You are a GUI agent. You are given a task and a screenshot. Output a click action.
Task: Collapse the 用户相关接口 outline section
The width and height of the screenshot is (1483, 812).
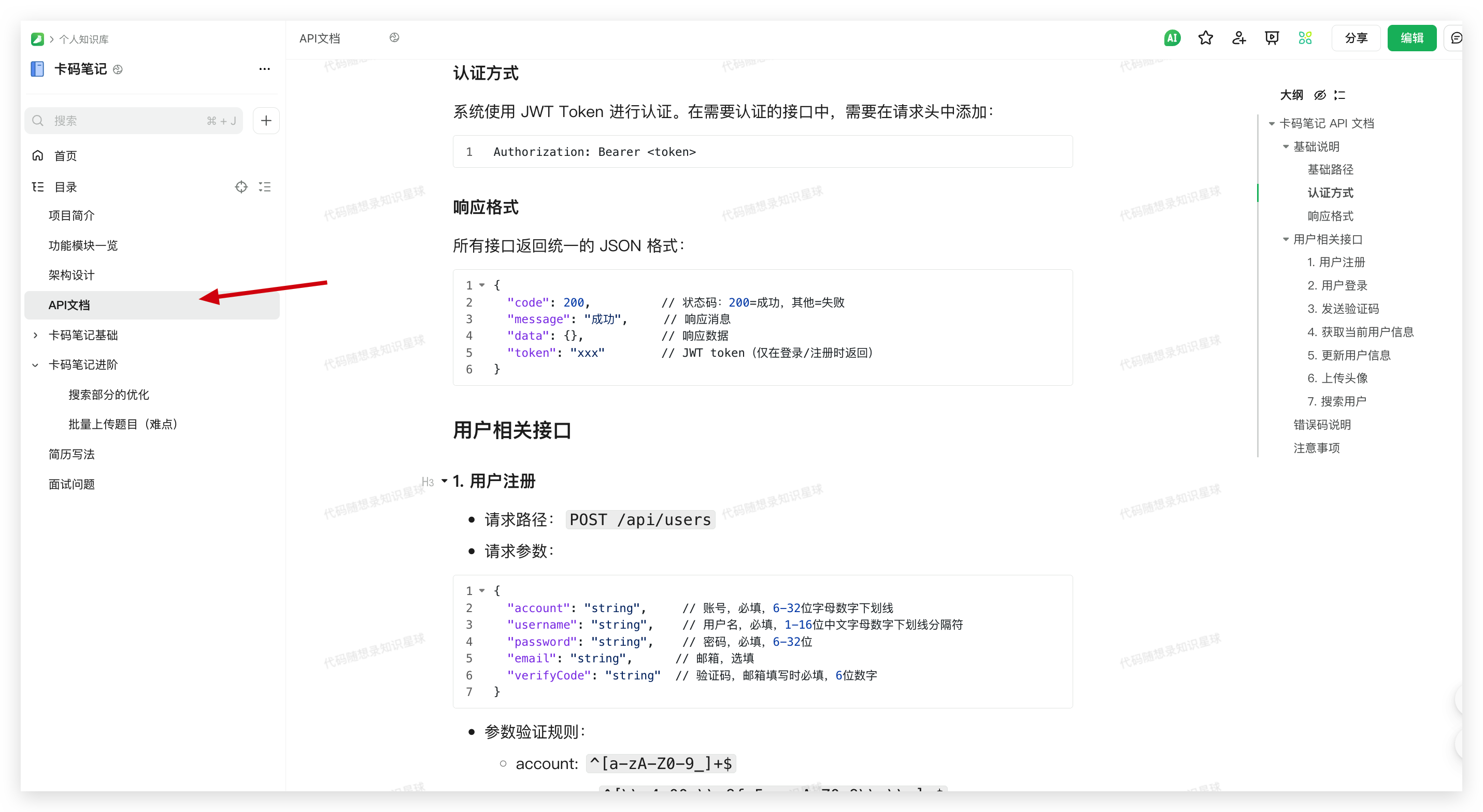pyautogui.click(x=1286, y=239)
